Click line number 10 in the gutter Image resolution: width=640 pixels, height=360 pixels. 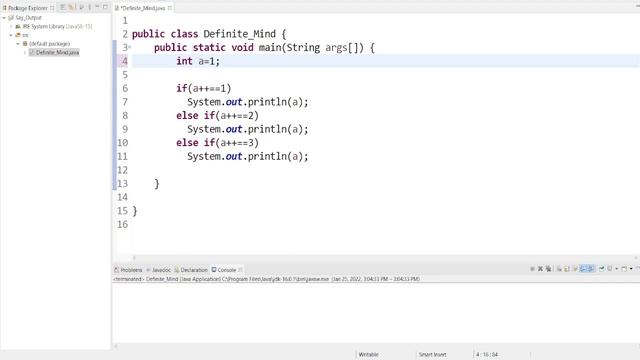(122, 143)
